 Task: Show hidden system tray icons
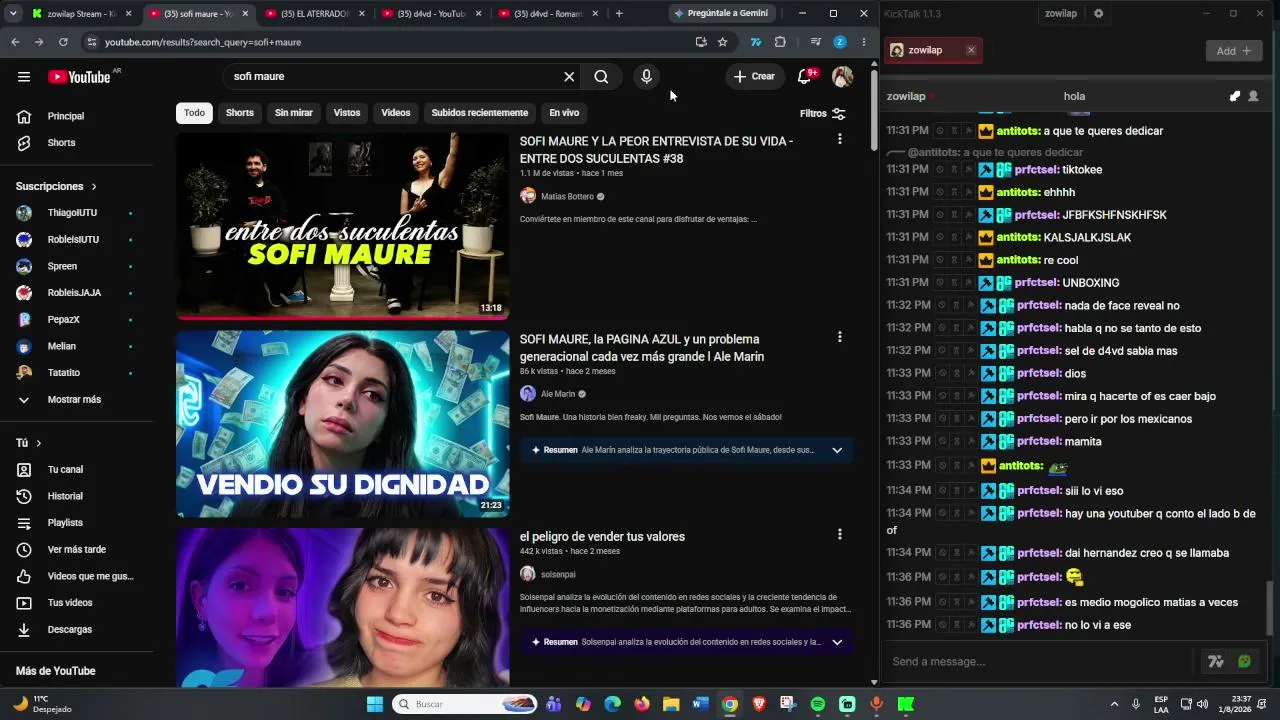coord(1115,704)
